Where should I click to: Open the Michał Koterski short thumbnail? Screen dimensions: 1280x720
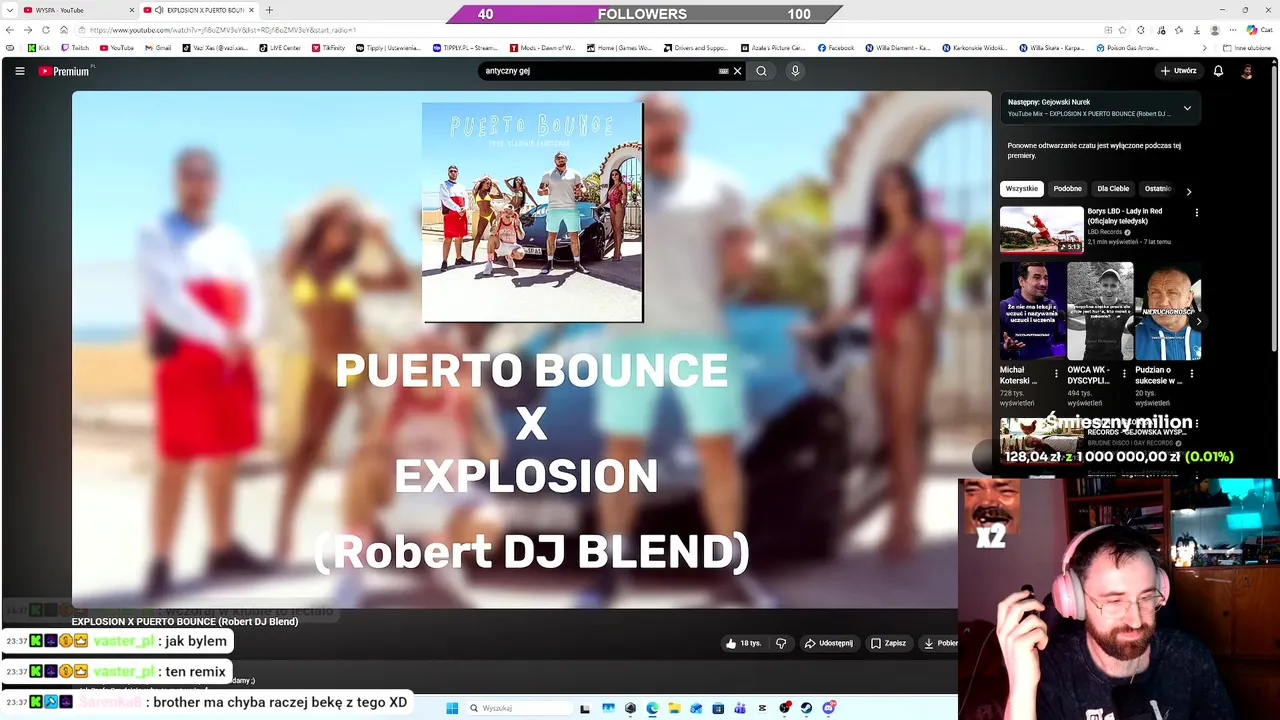[x=1033, y=310]
